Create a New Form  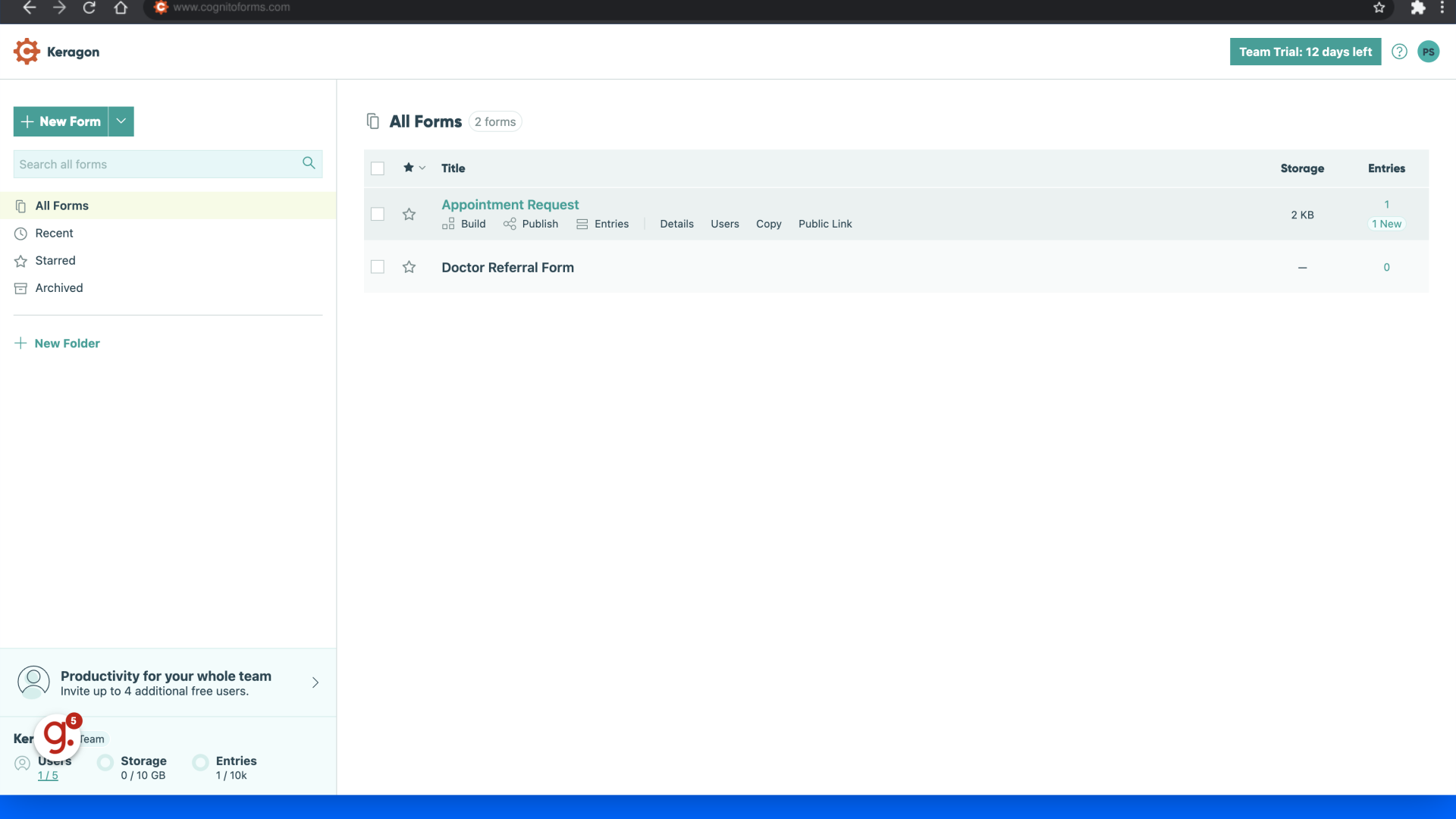coord(60,121)
